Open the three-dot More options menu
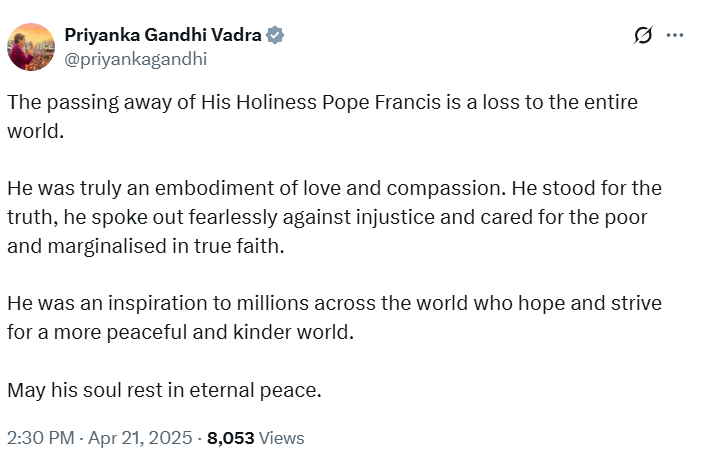 point(675,35)
